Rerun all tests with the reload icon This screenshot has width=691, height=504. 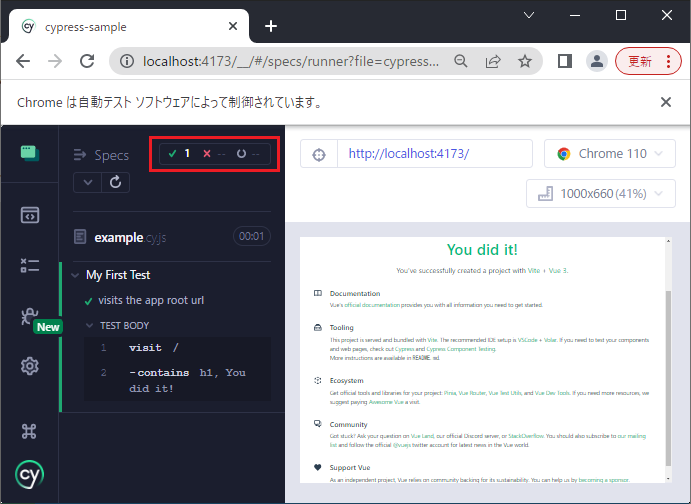(x=115, y=182)
